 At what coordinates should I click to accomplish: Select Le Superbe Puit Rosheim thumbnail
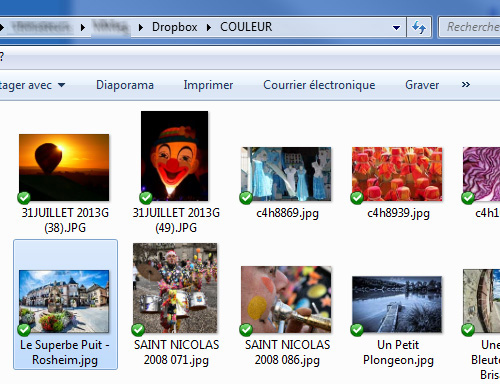pos(64,301)
